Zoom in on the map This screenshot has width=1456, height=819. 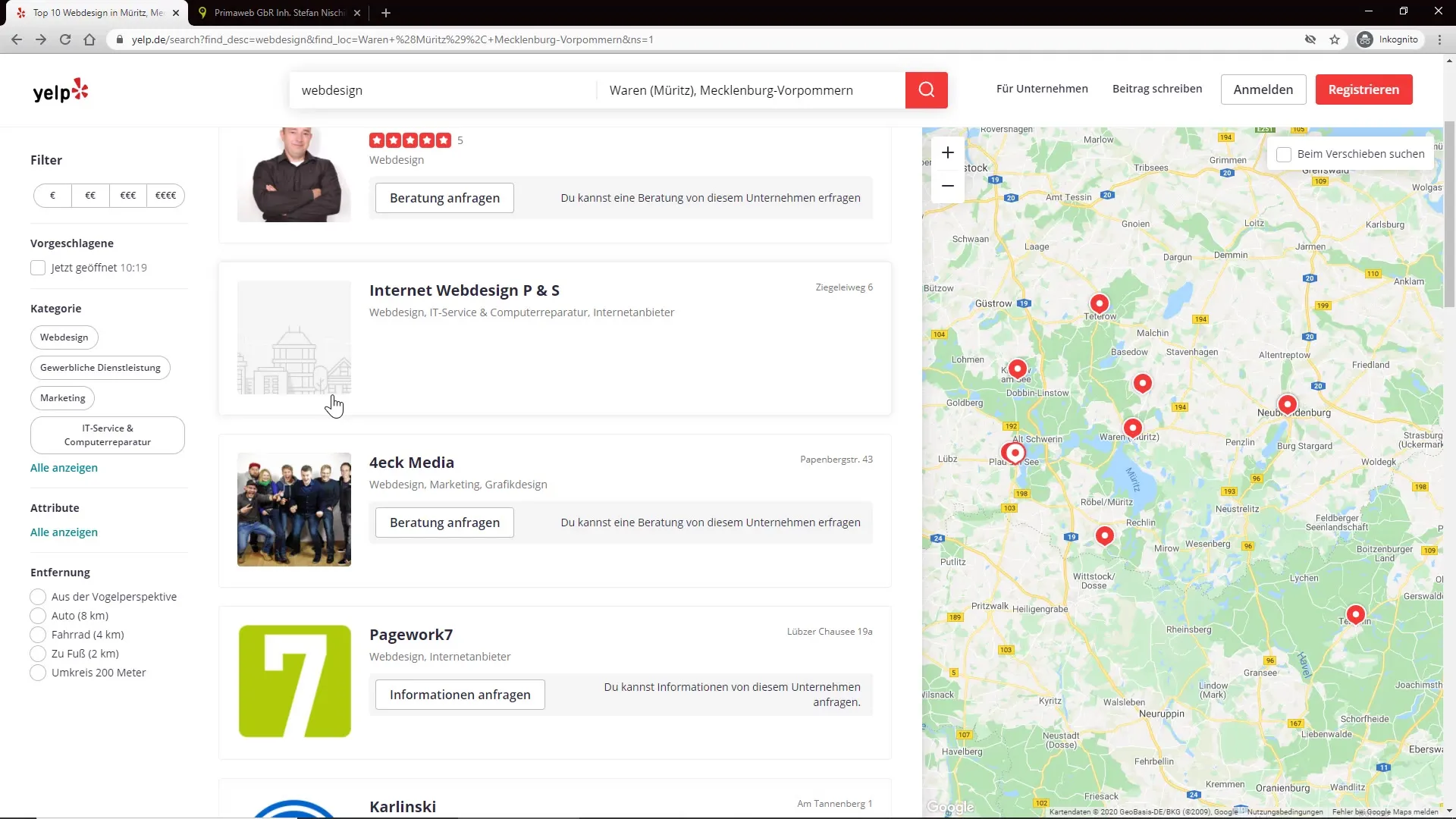tap(948, 152)
